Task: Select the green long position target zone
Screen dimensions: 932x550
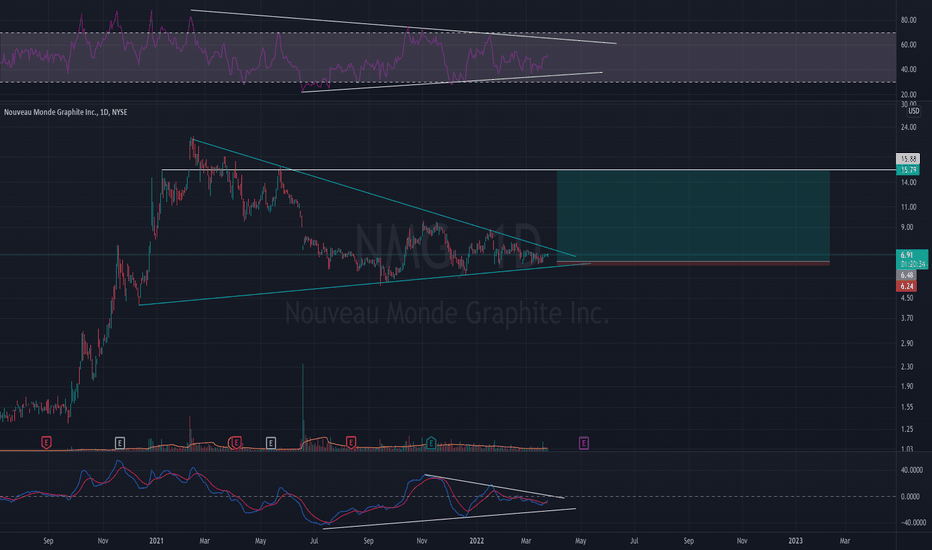Action: [x=693, y=216]
